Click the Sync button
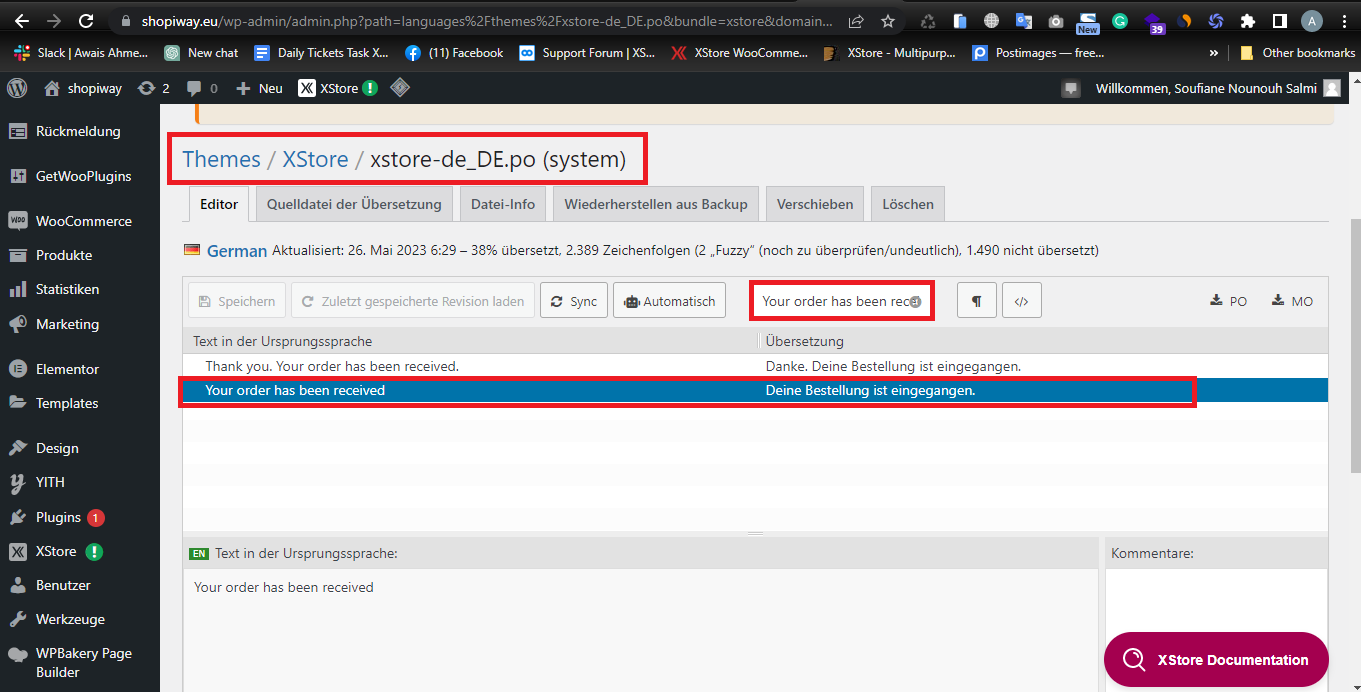This screenshot has width=1361, height=692. 574,301
